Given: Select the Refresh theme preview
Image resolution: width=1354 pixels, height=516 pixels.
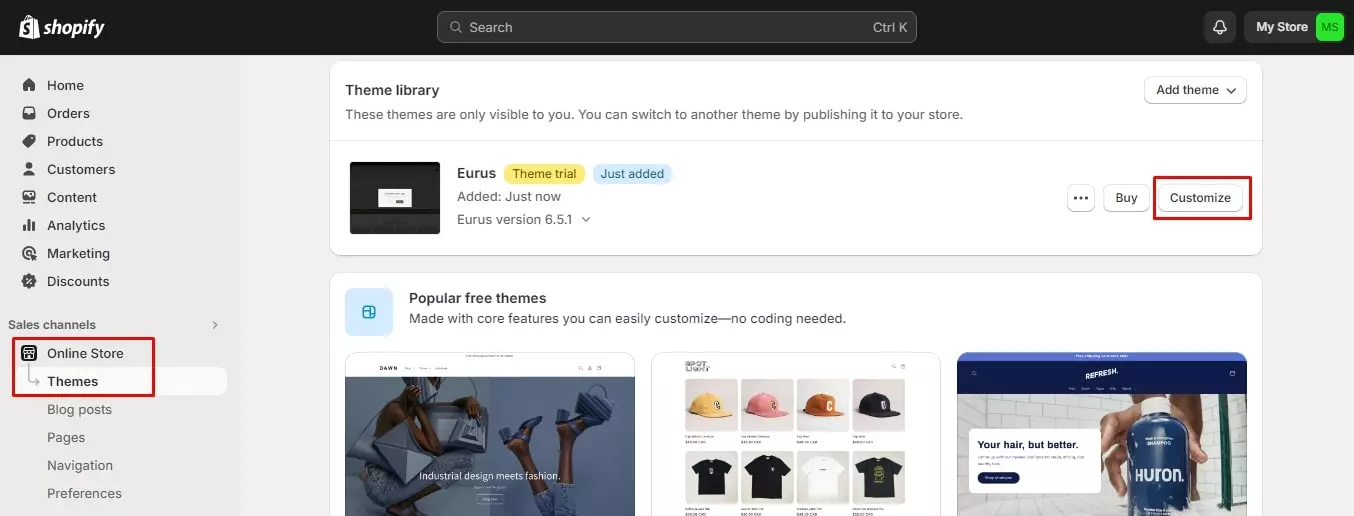Looking at the screenshot, I should 1102,434.
